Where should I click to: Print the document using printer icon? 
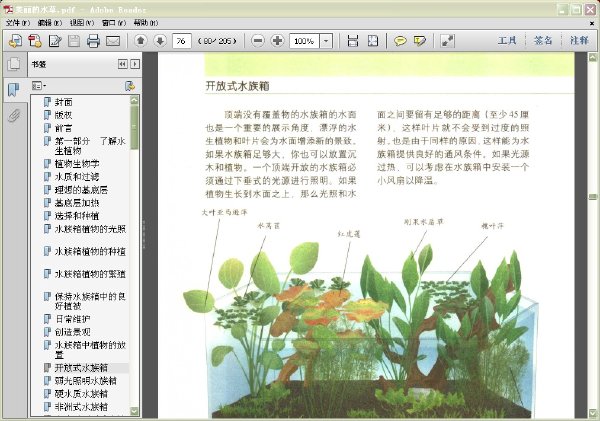click(x=93, y=41)
